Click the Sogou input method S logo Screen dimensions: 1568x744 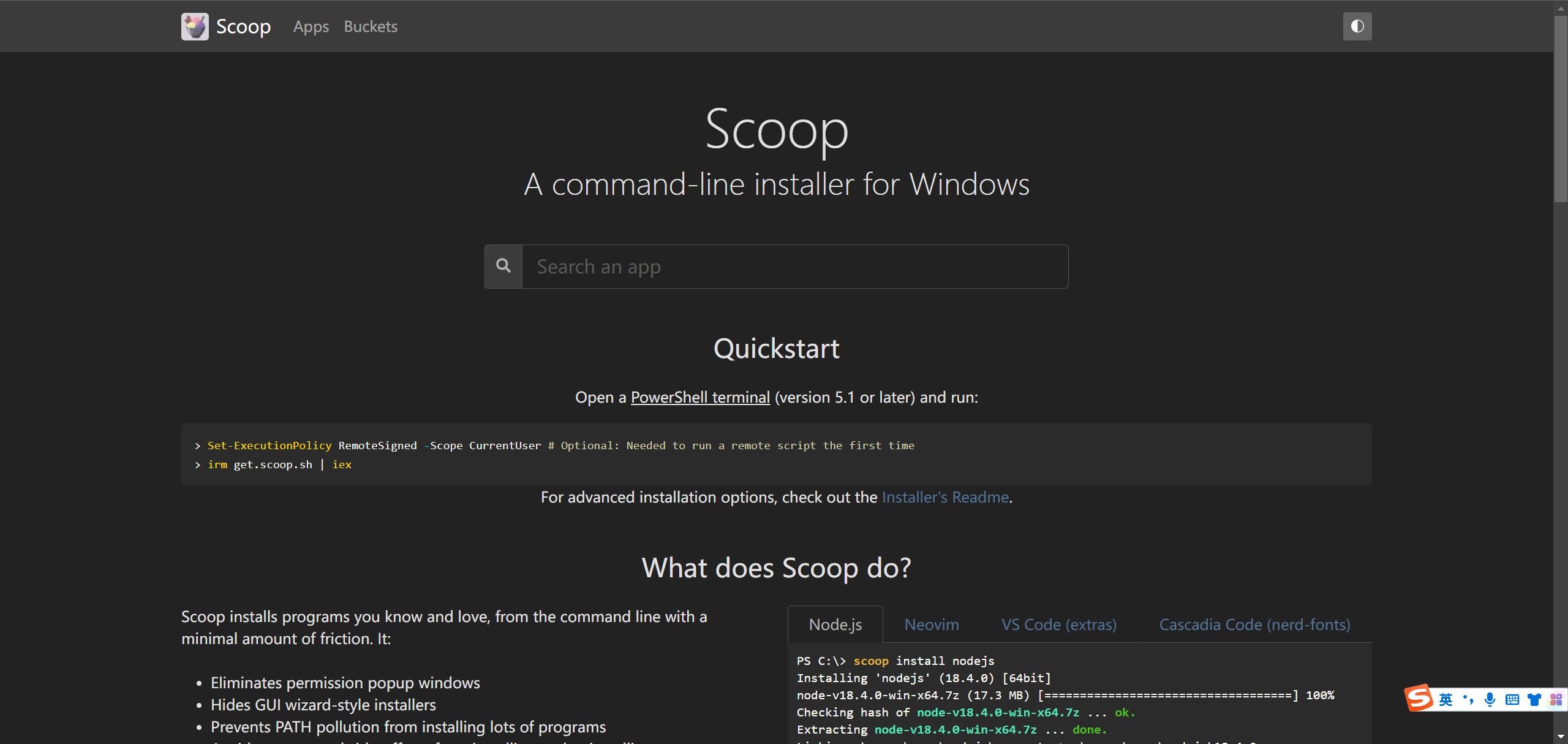point(1418,698)
